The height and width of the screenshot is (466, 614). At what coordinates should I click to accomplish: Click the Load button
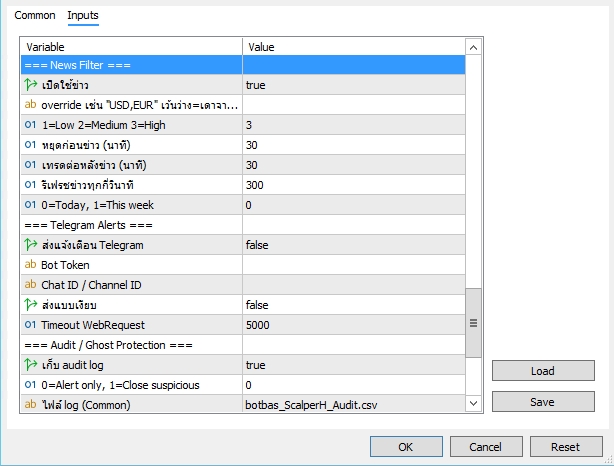point(543,371)
